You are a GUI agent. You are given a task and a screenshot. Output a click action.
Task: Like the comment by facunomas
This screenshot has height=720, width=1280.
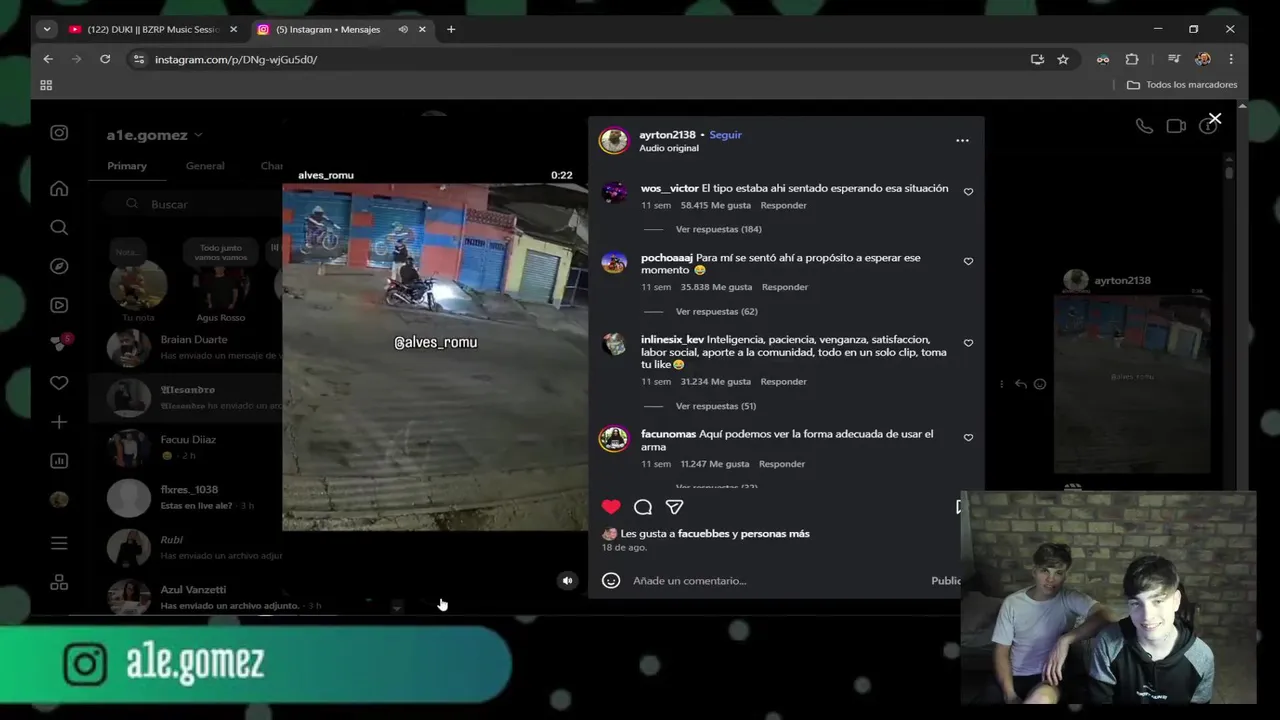coord(968,437)
